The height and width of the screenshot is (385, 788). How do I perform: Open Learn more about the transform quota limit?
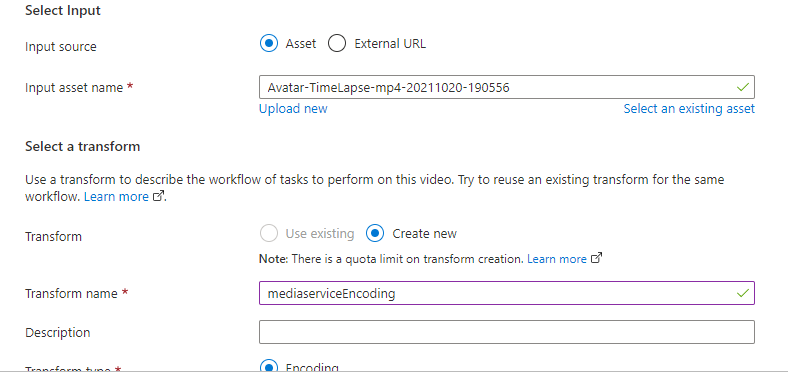(557, 259)
